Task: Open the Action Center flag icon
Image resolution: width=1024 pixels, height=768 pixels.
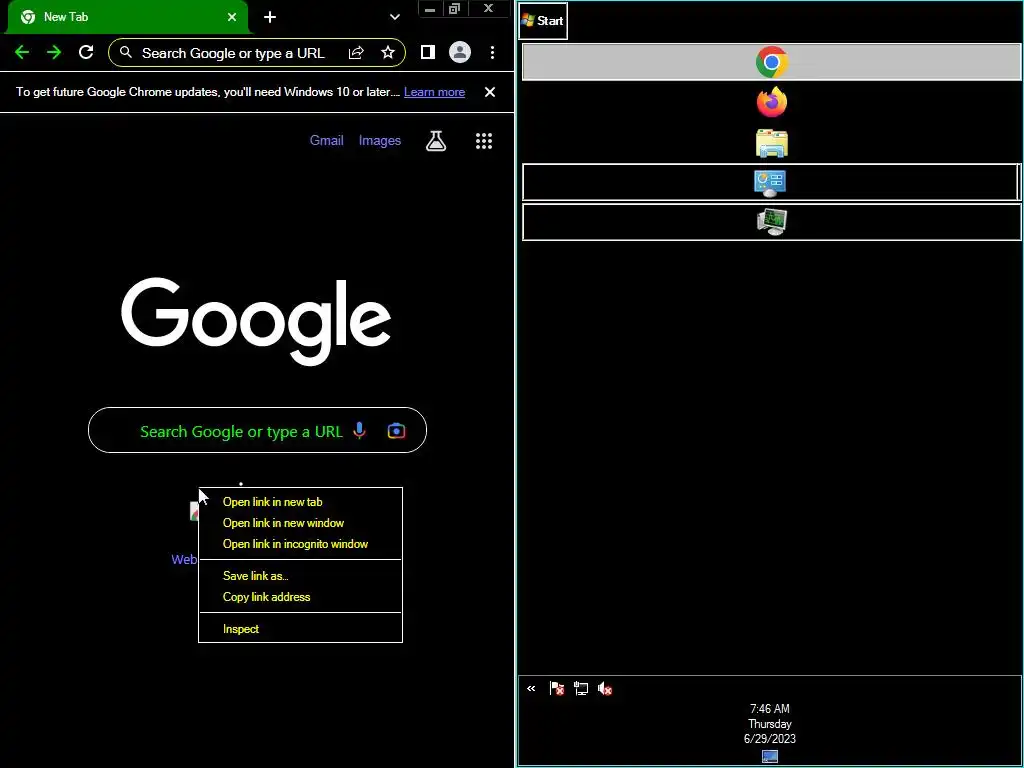Action: [x=556, y=688]
